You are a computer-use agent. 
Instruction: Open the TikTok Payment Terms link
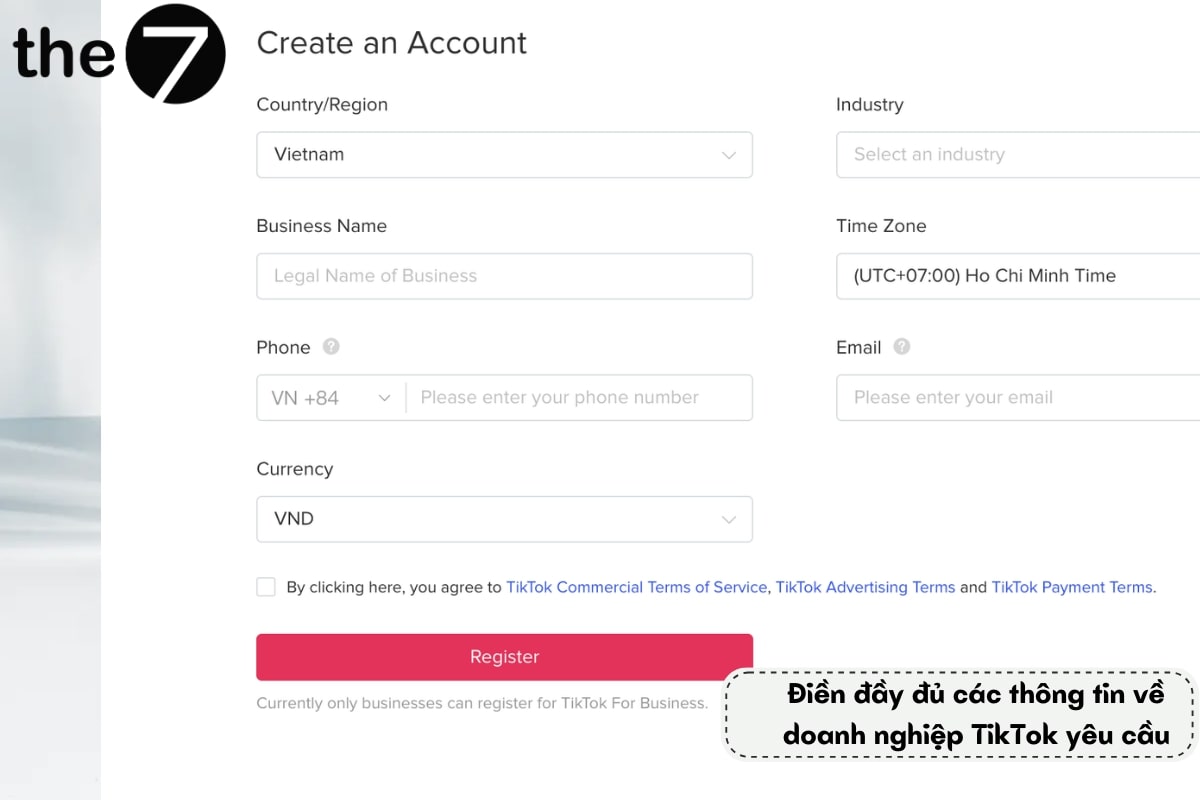pyautogui.click(x=1072, y=587)
